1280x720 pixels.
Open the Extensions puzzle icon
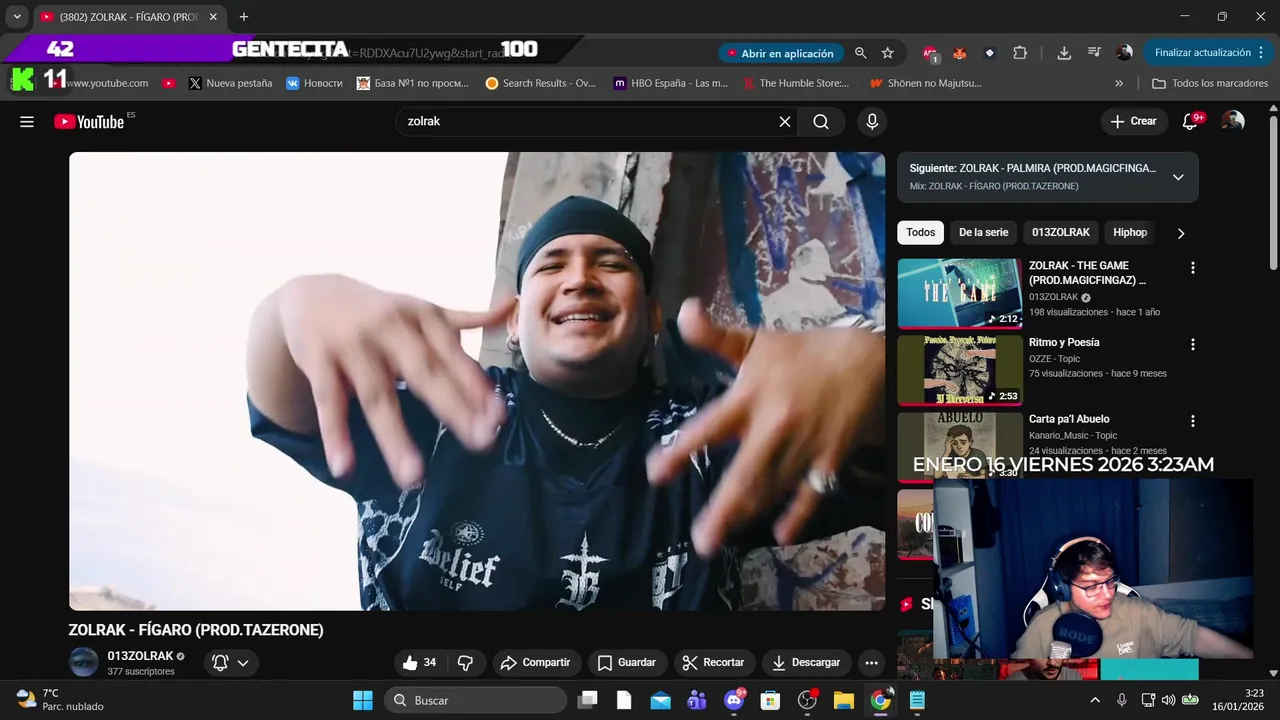point(1020,53)
